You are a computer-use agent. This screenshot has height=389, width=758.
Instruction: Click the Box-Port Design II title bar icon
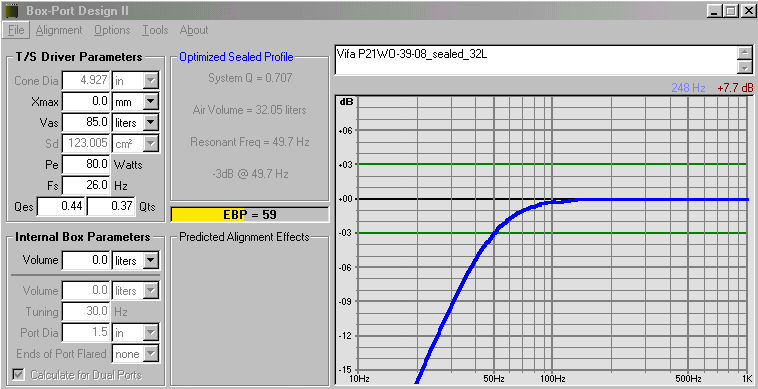tap(11, 10)
